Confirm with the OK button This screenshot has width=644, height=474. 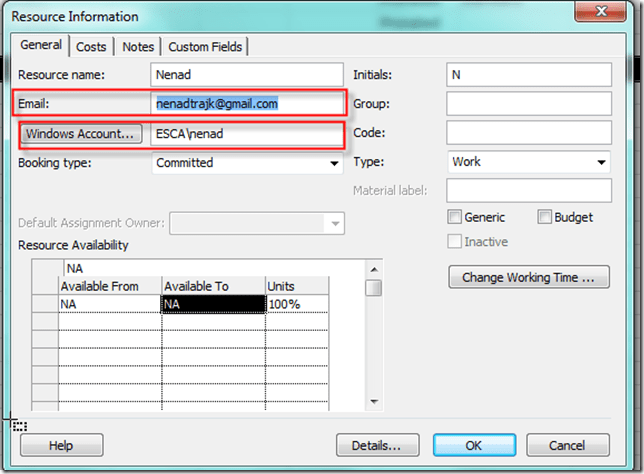(x=474, y=445)
